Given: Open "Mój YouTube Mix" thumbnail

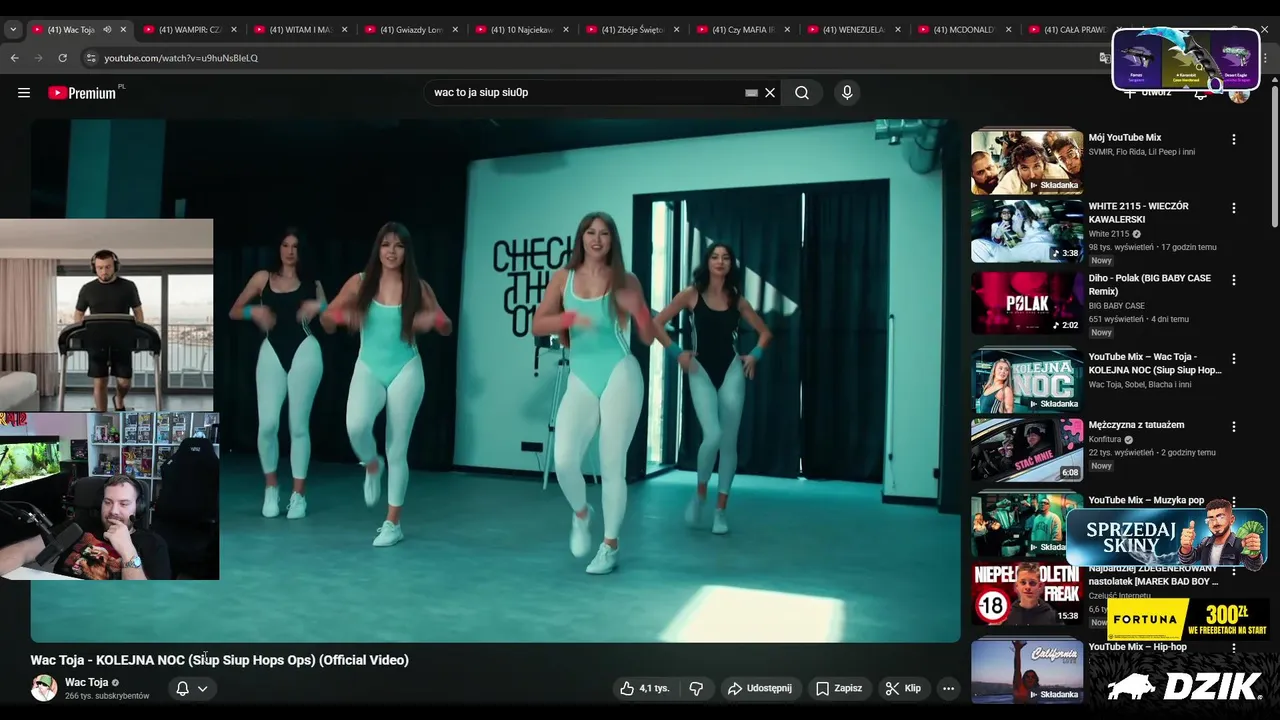Looking at the screenshot, I should pos(1026,162).
